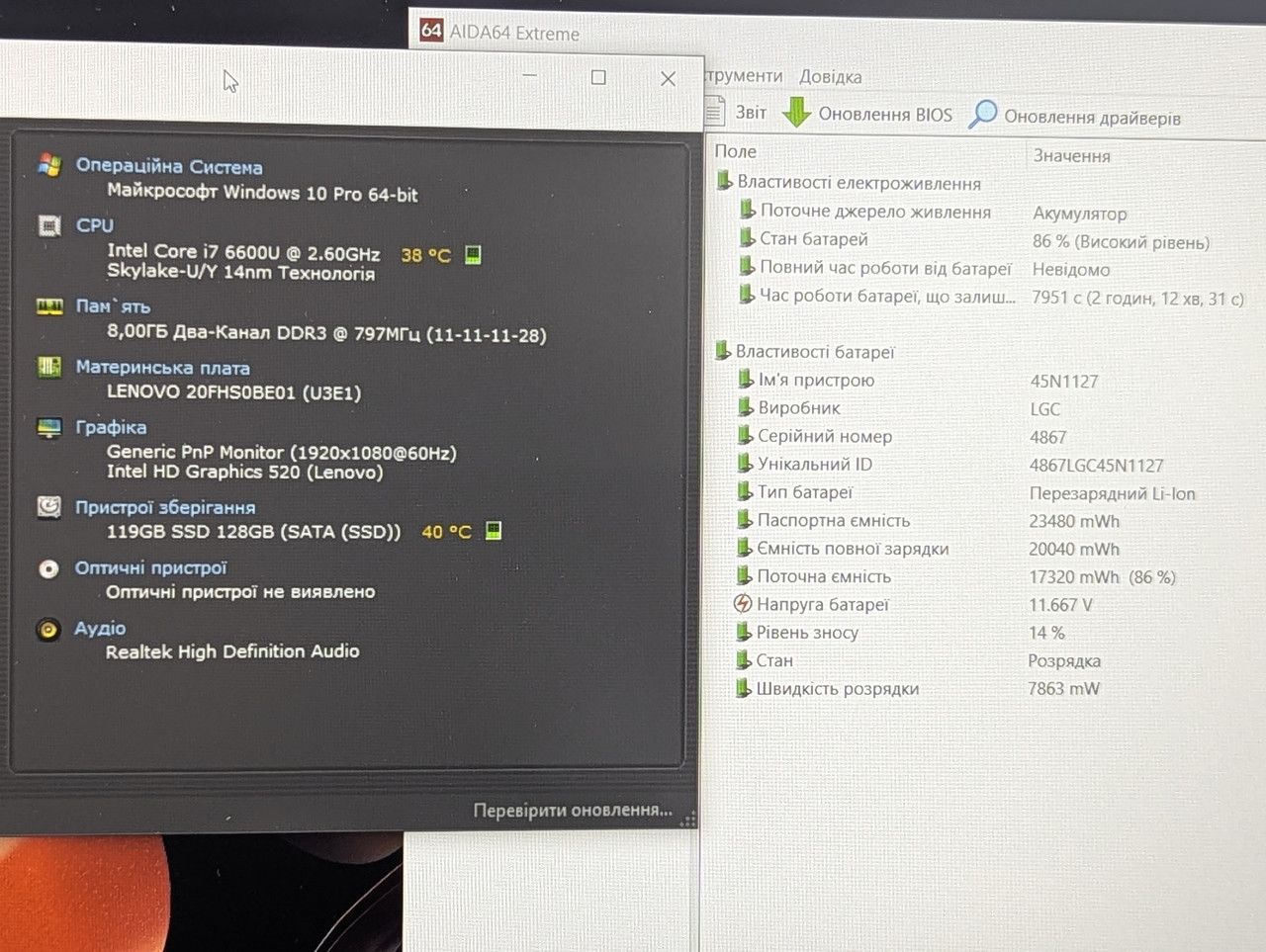This screenshot has height=952, width=1266.
Task: Click the value 7863 mW
Action: [1064, 688]
